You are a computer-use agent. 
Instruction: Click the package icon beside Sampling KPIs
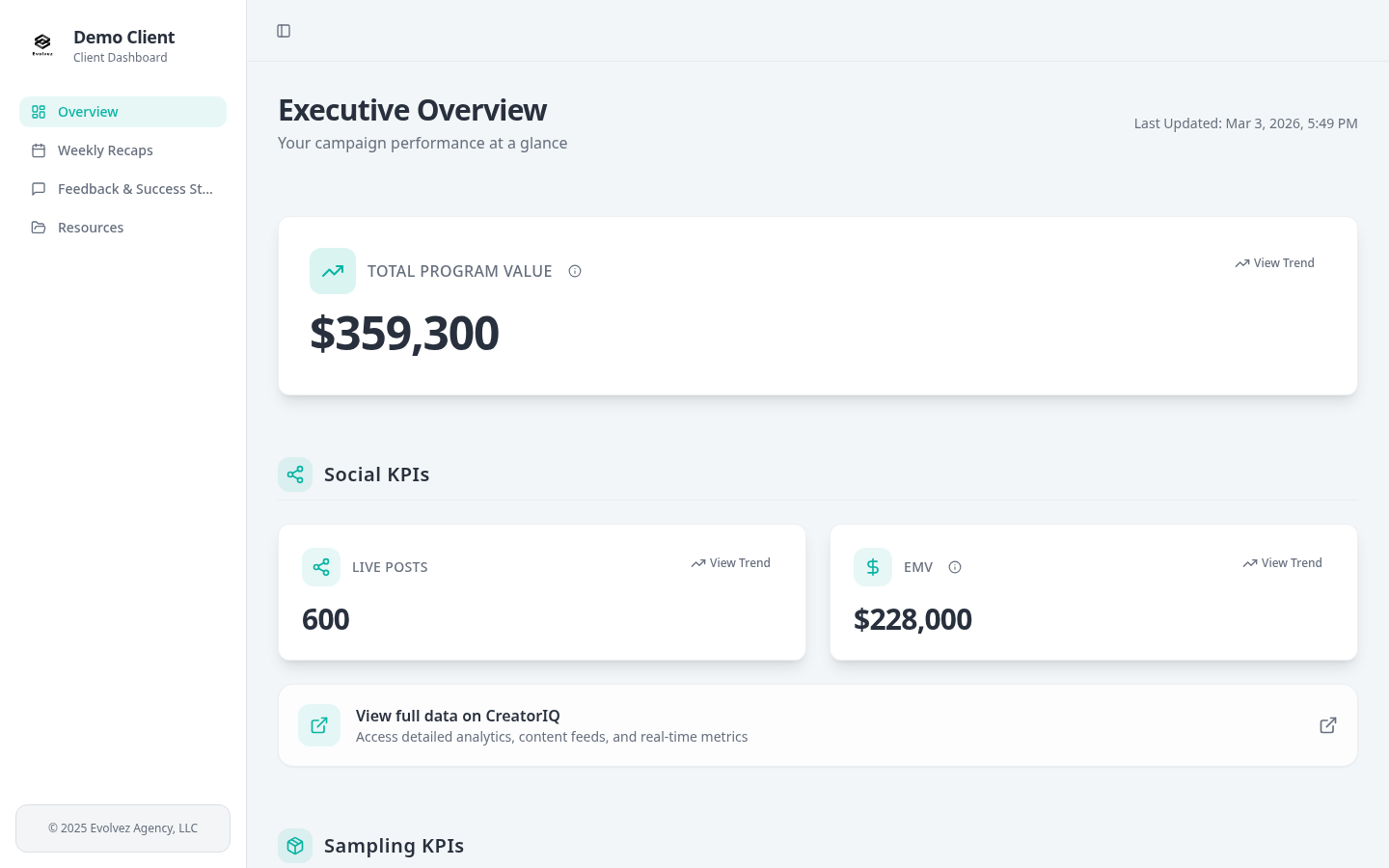[x=295, y=846]
